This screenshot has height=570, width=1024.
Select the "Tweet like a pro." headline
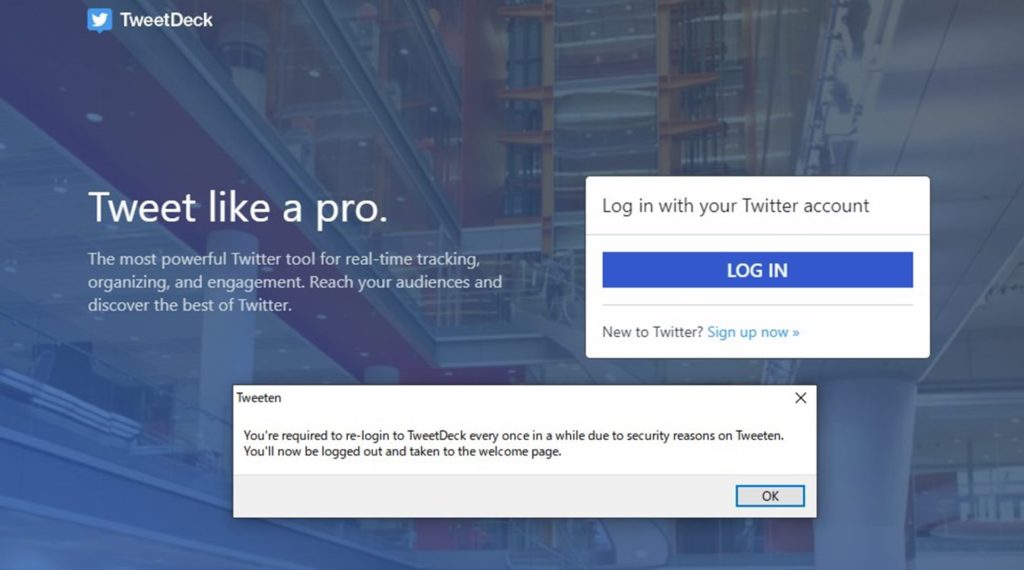pos(238,208)
